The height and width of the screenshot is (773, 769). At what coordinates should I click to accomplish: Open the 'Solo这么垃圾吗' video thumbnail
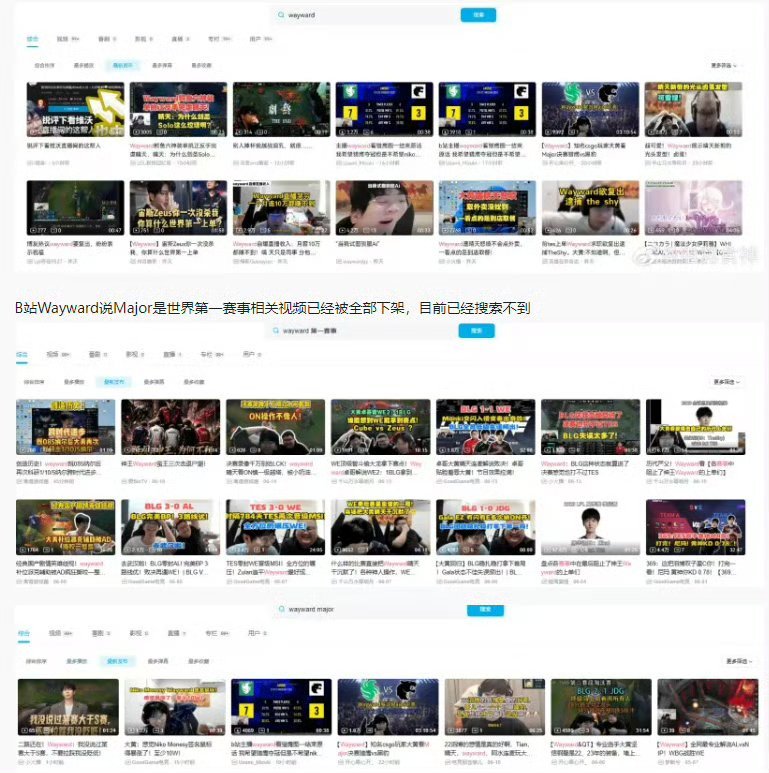pyautogui.click(x=178, y=109)
